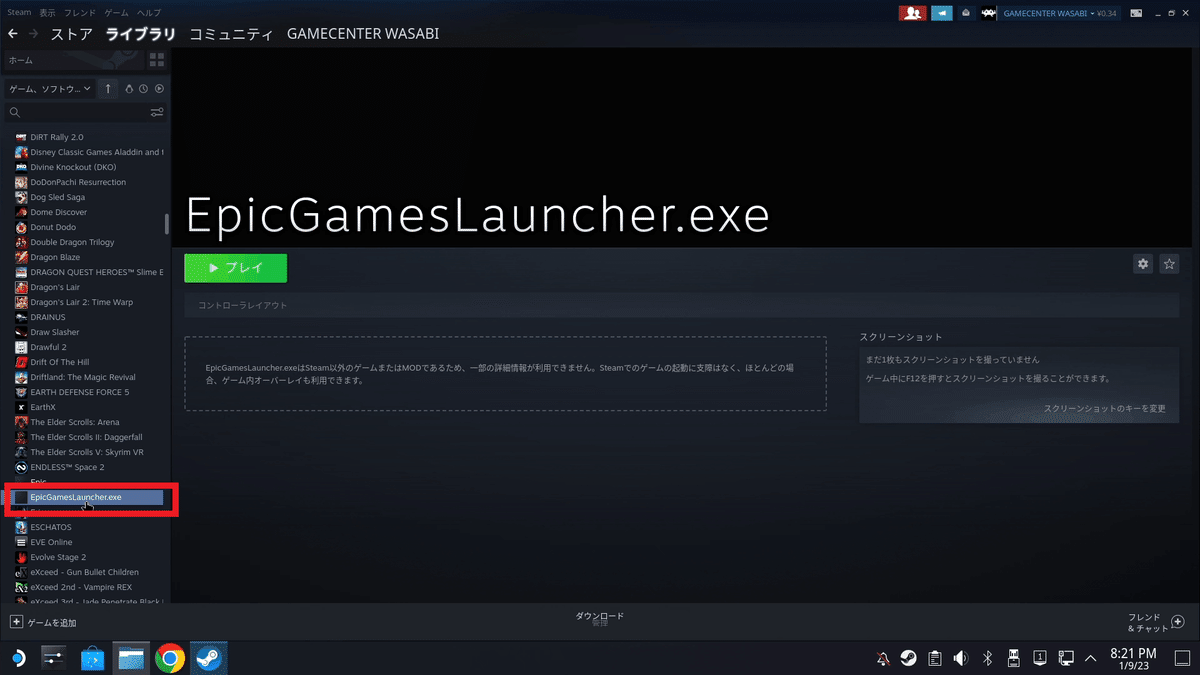Open advanced filter sliders icon

tap(157, 112)
